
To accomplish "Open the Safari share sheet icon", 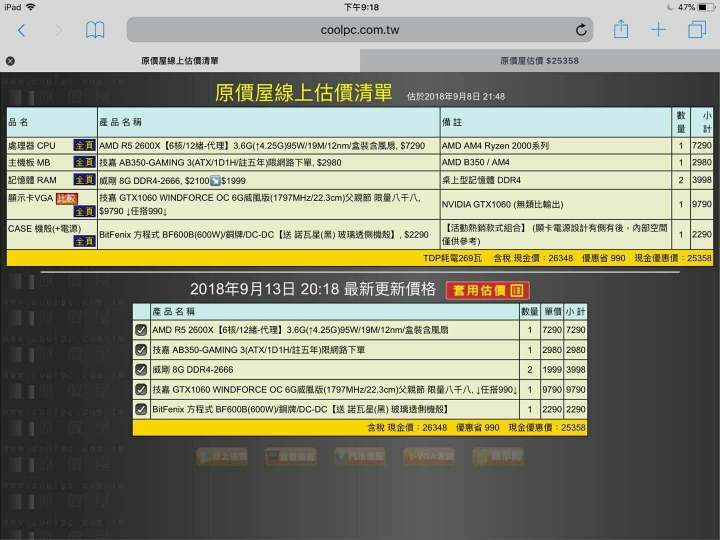I will (621, 29).
